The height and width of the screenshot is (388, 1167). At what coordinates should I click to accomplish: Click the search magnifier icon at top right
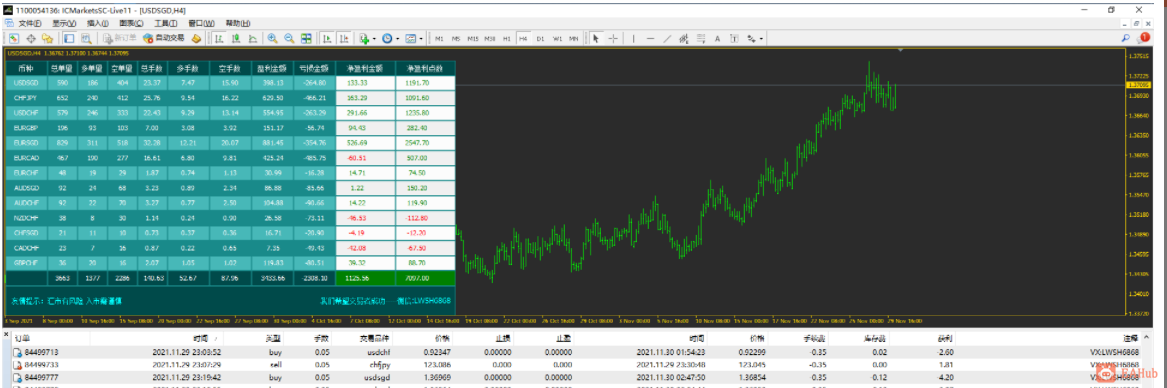pos(1125,37)
